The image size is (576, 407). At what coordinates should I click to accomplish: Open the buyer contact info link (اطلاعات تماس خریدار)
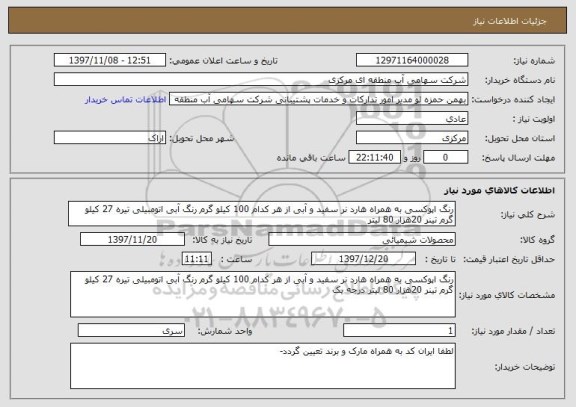click(x=126, y=100)
